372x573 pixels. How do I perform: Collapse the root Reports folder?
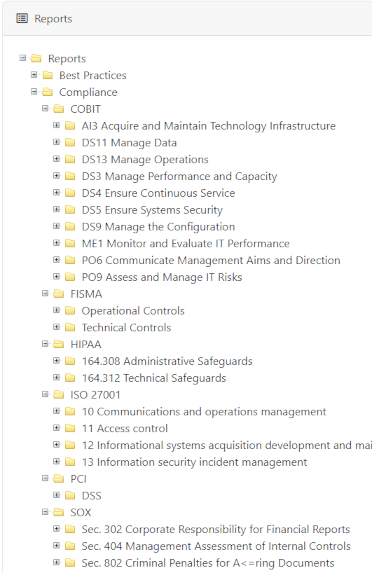(23, 58)
